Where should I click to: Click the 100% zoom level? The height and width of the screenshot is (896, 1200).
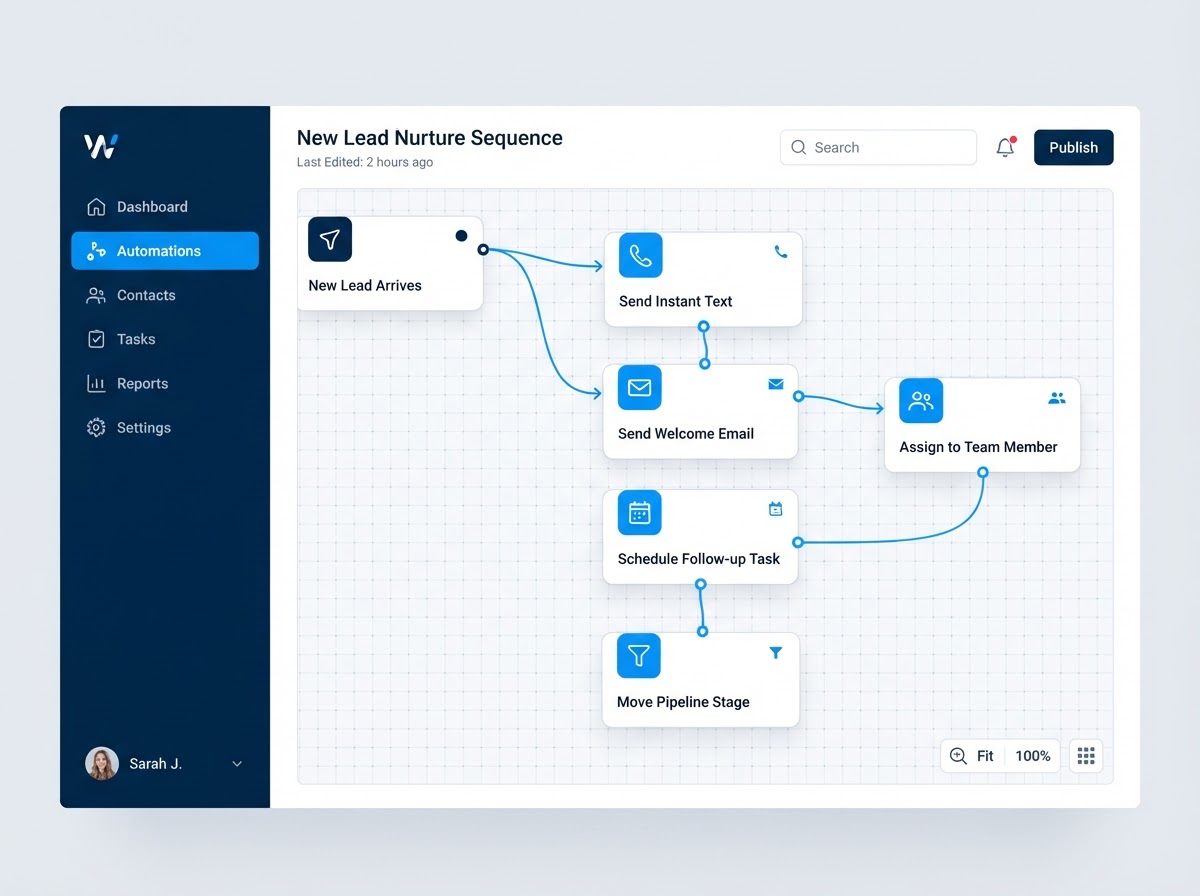click(x=1033, y=756)
